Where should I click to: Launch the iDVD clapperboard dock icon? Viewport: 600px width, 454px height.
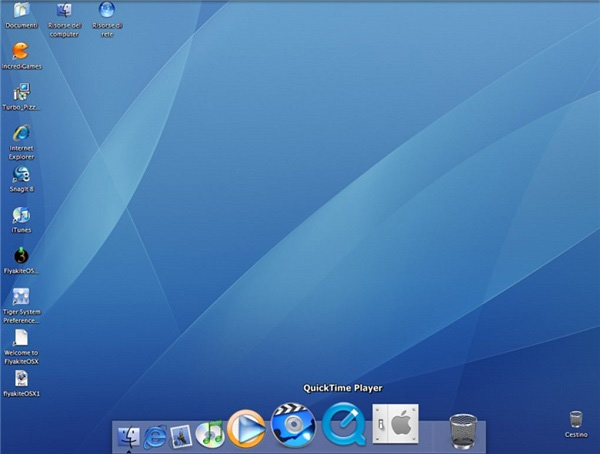pos(293,425)
